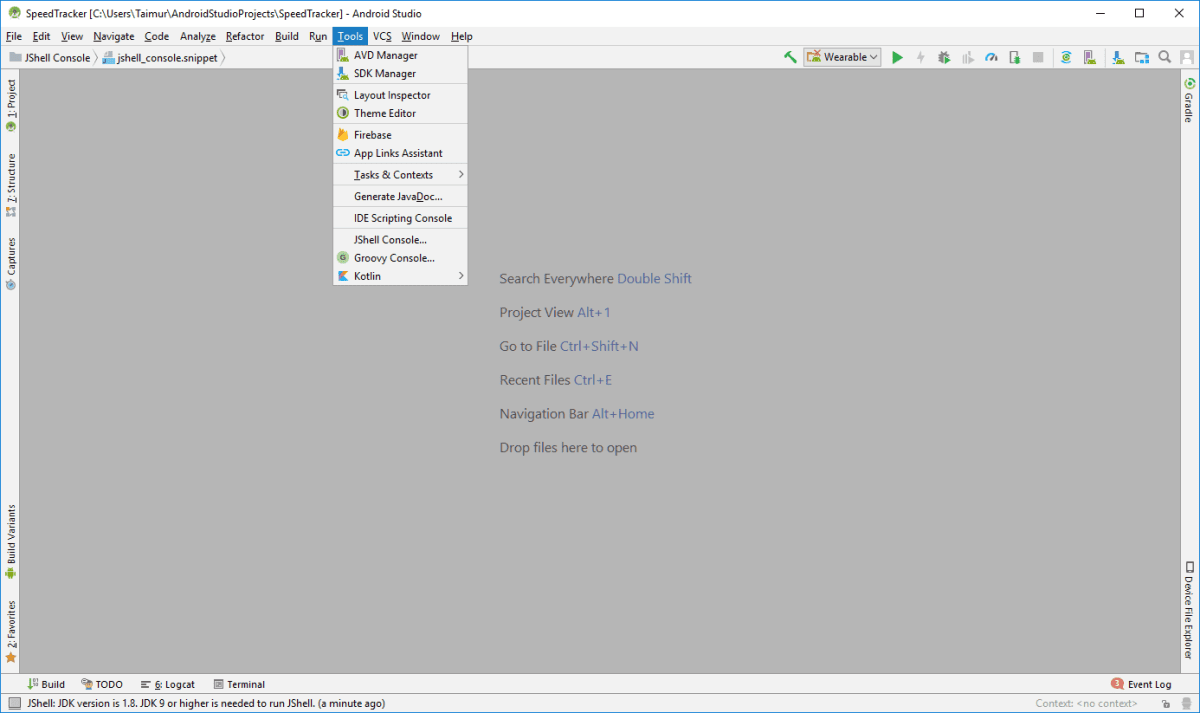The height and width of the screenshot is (713, 1200).
Task: Start debugging with the bug icon
Action: (944, 57)
